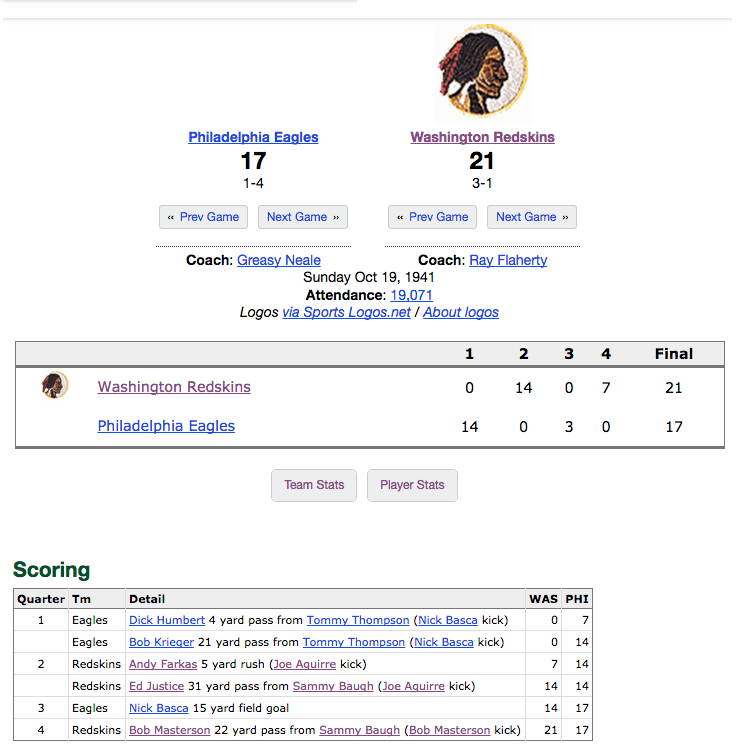Screen dimensions: 755x753
Task: Open coach Ray Flaherty's page
Action: coord(508,260)
